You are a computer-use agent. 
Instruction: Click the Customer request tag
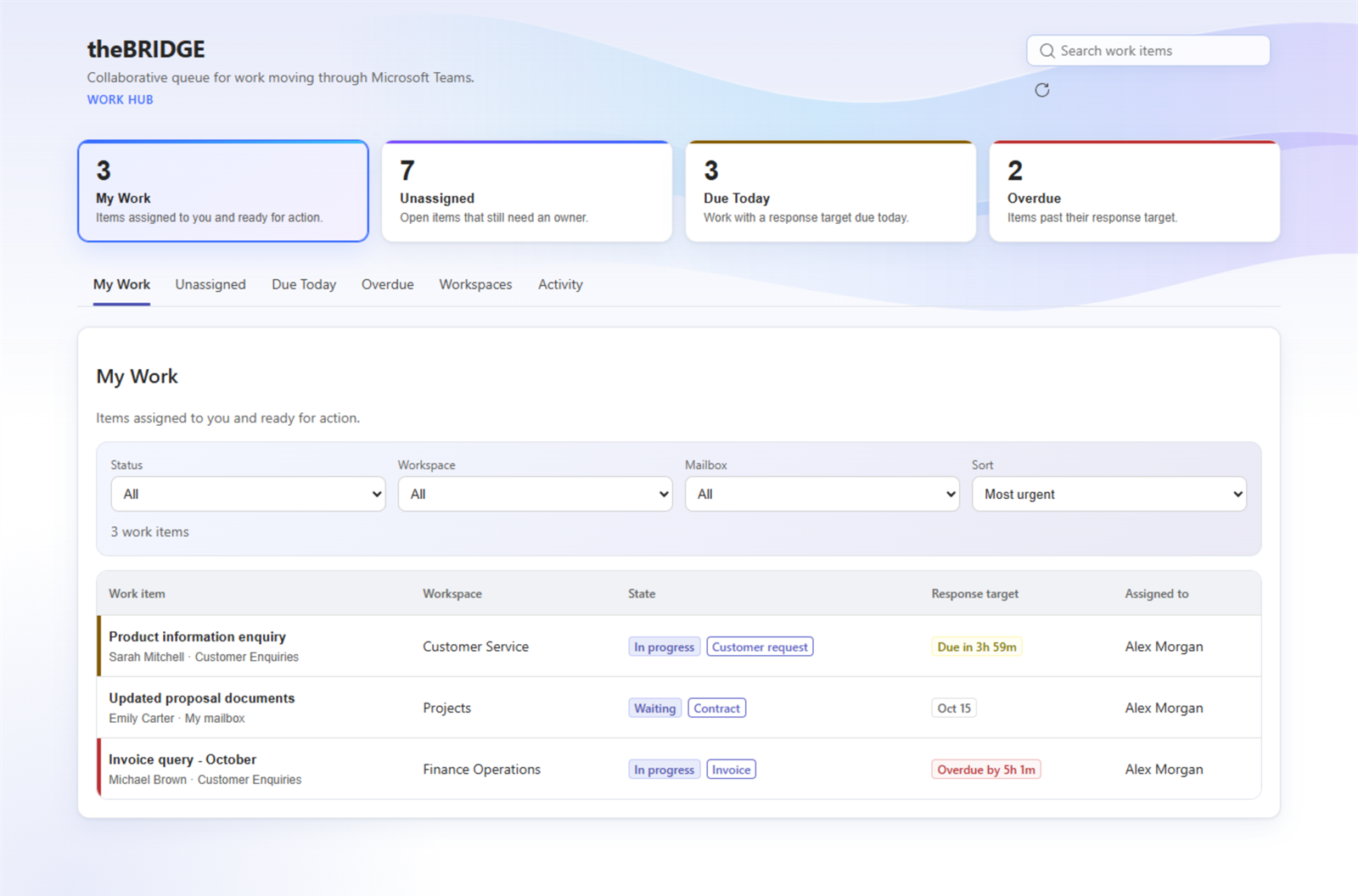pos(760,647)
